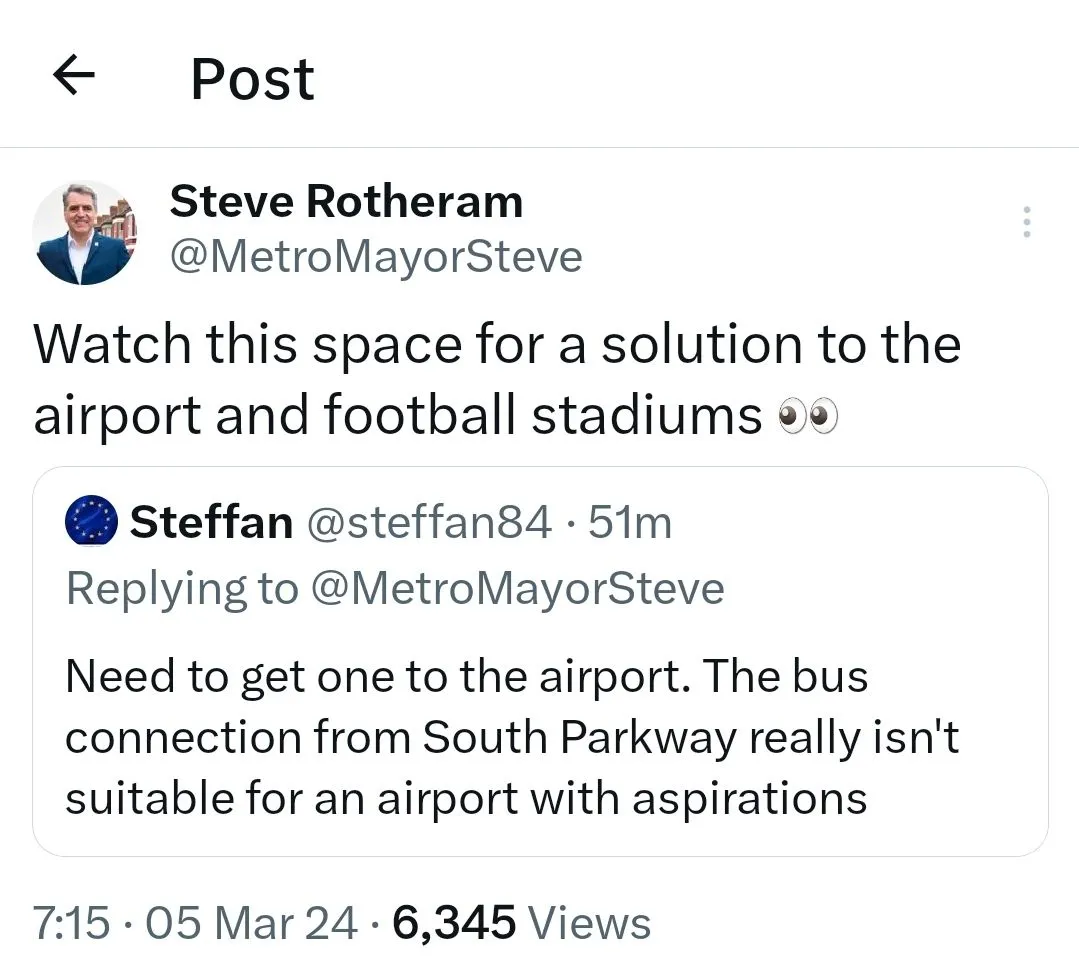Click the Steffan name in quoted post
The height and width of the screenshot is (980, 1079).
pyautogui.click(x=211, y=522)
